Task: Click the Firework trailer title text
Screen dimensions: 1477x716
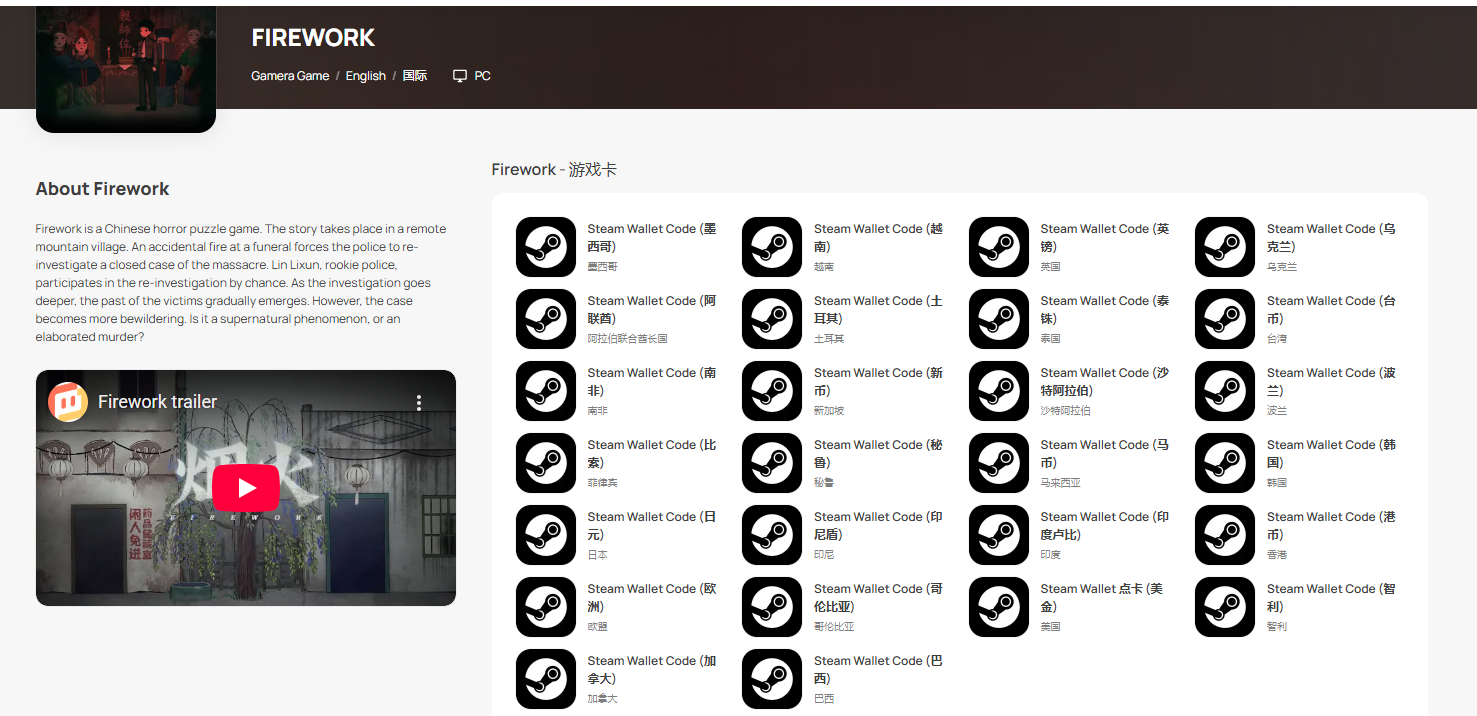Action: coord(157,402)
